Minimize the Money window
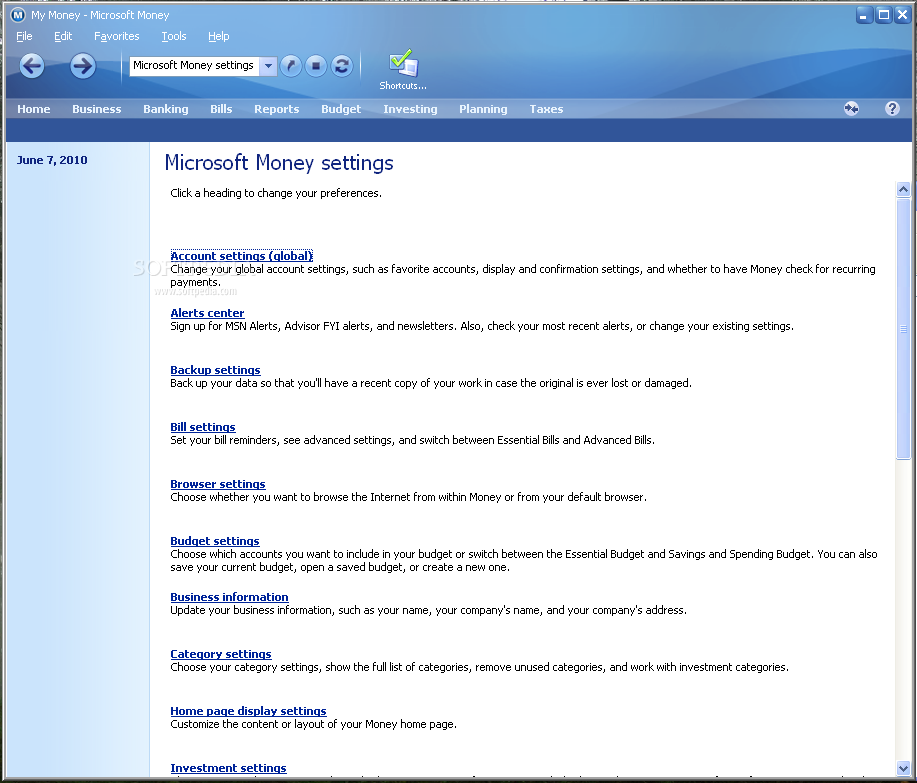 coord(864,15)
